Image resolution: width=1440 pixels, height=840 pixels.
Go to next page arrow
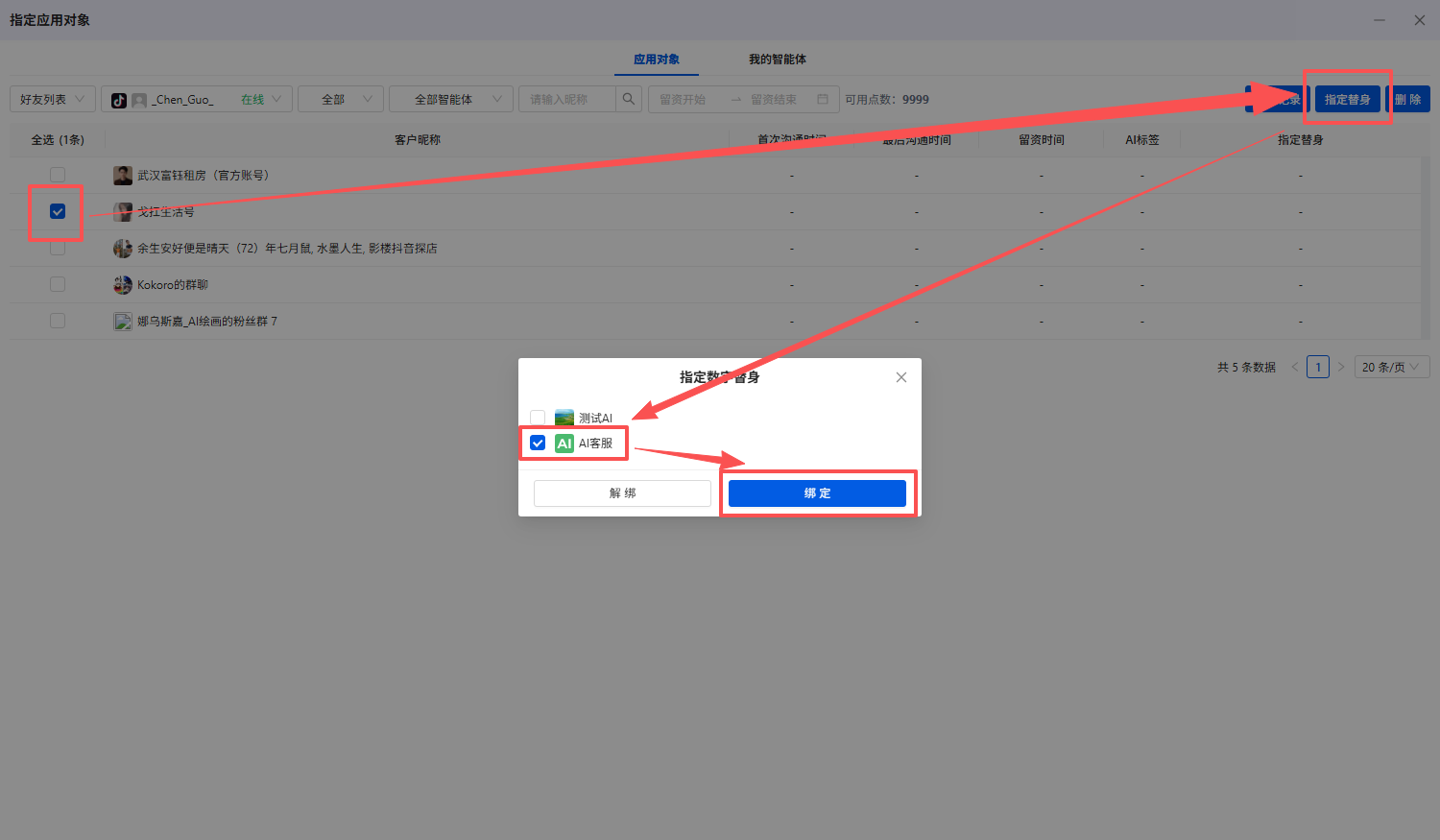tap(1341, 367)
